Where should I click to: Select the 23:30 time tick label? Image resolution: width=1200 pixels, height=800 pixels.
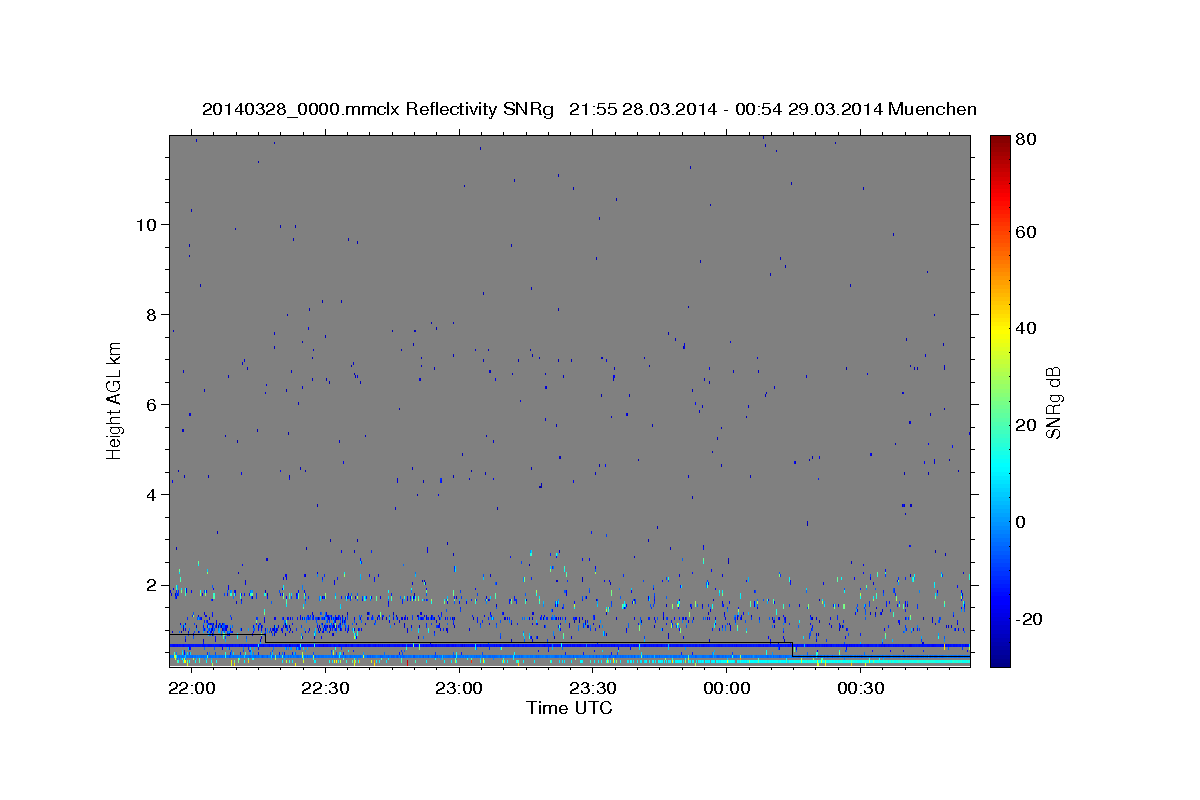pyautogui.click(x=593, y=689)
